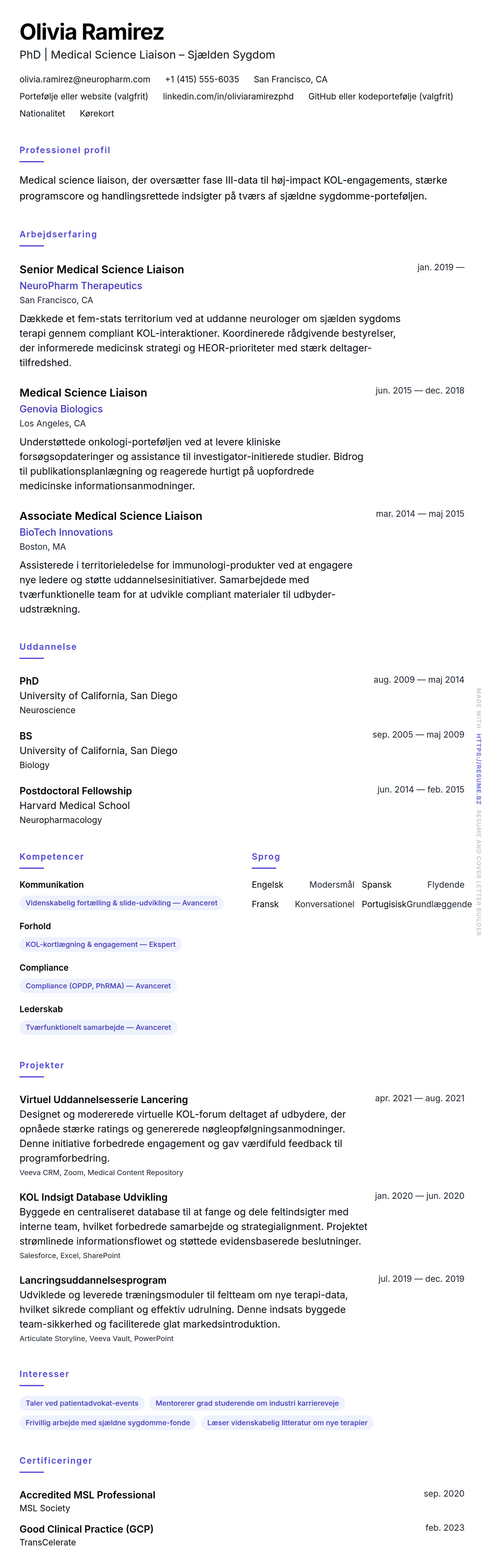The width and height of the screenshot is (484, 1568).
Task: Click the phone number +1 (415) 555-6035
Action: point(202,79)
